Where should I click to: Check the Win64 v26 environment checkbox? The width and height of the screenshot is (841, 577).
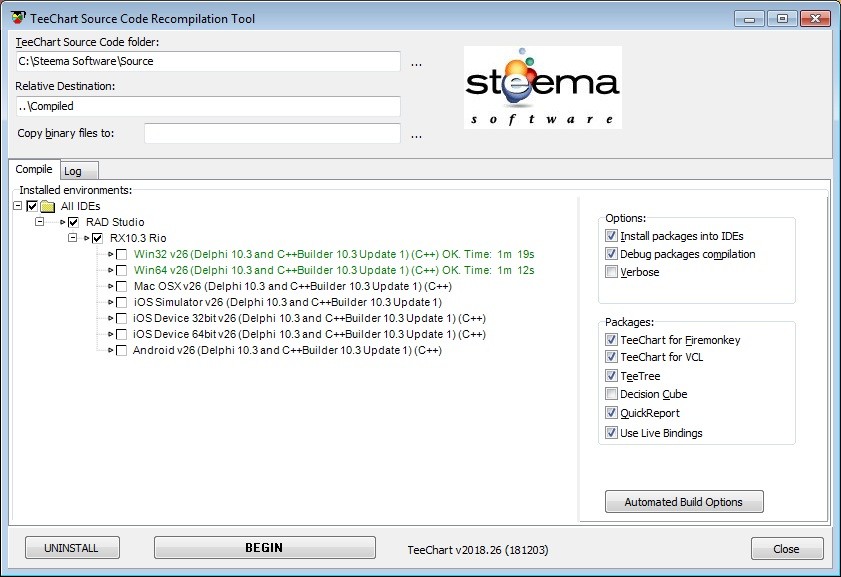click(x=122, y=271)
